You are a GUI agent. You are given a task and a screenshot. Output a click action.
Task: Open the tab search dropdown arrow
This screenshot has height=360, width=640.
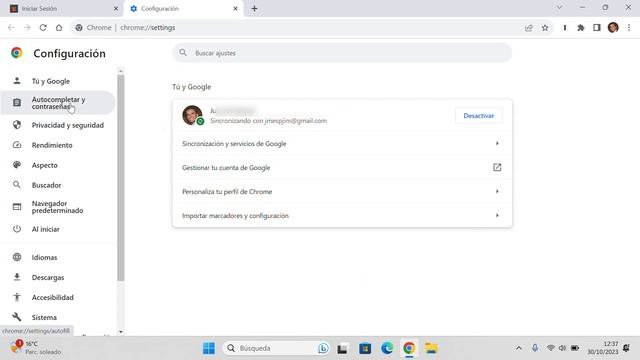560,7
